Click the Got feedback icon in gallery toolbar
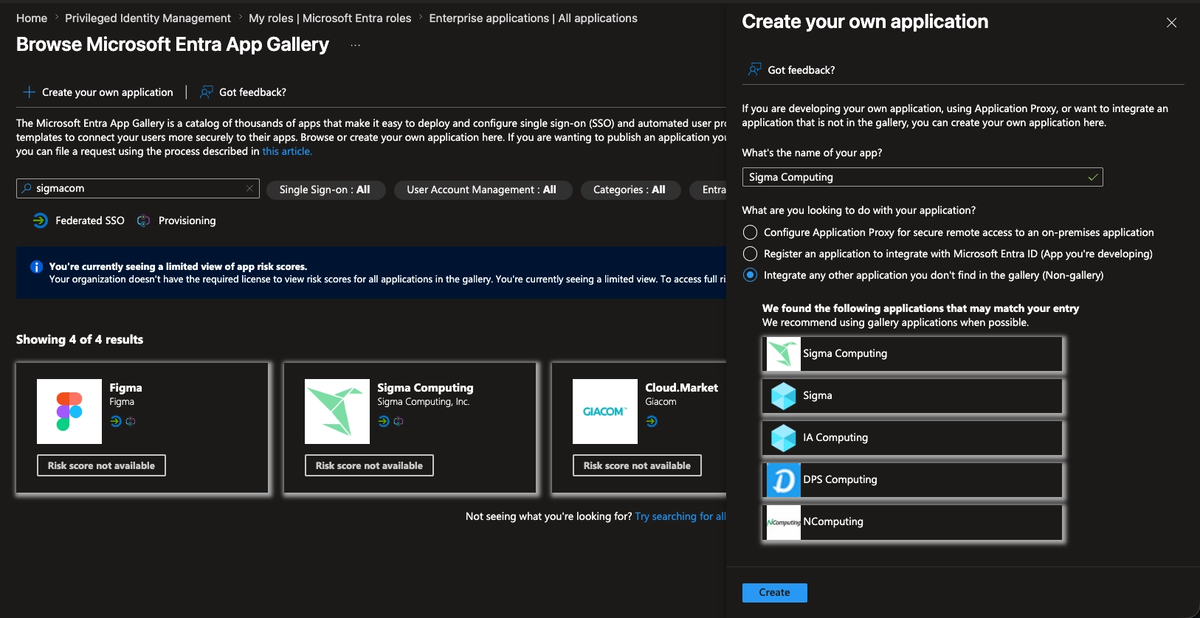This screenshot has height=618, width=1200. point(206,92)
